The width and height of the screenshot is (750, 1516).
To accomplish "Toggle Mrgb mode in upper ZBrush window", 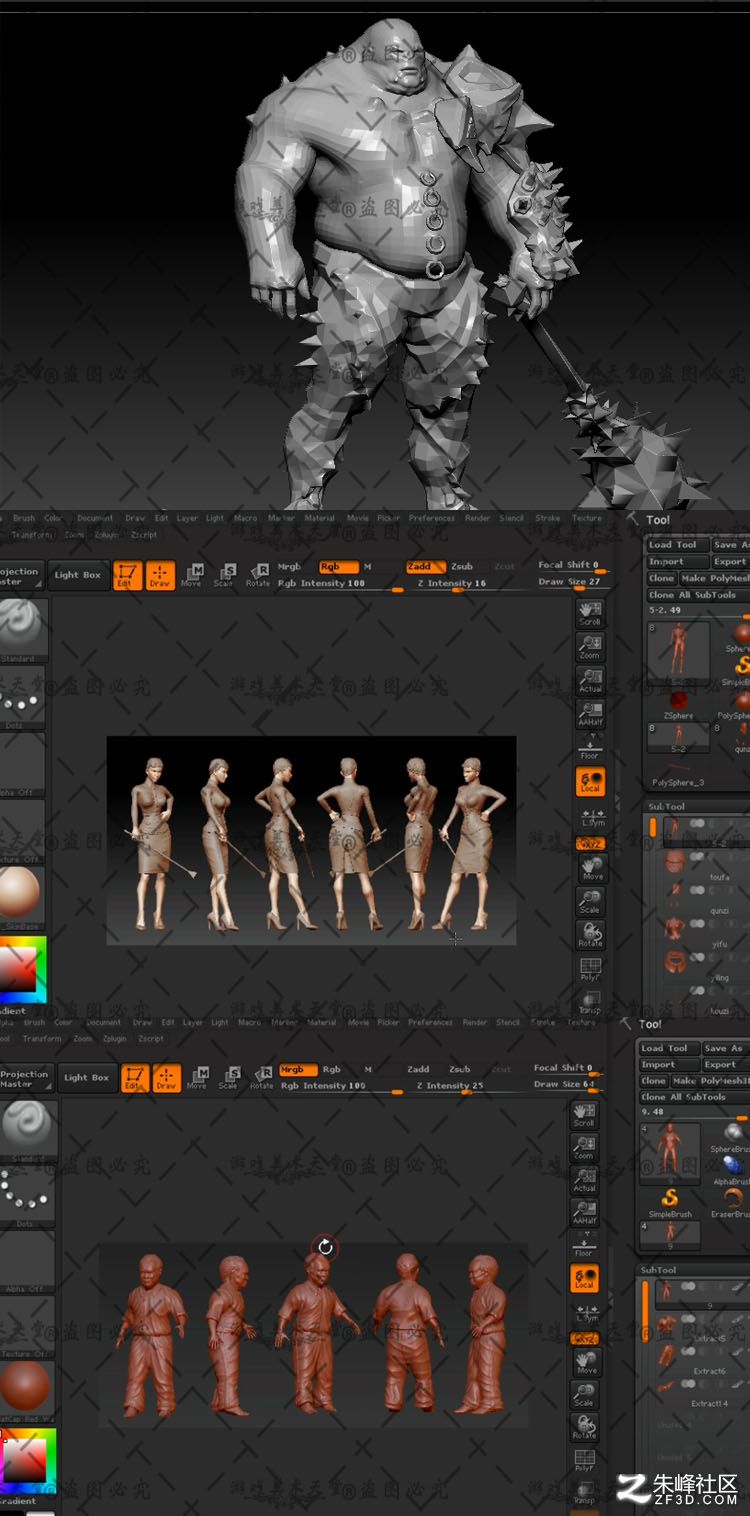I will click(x=291, y=566).
